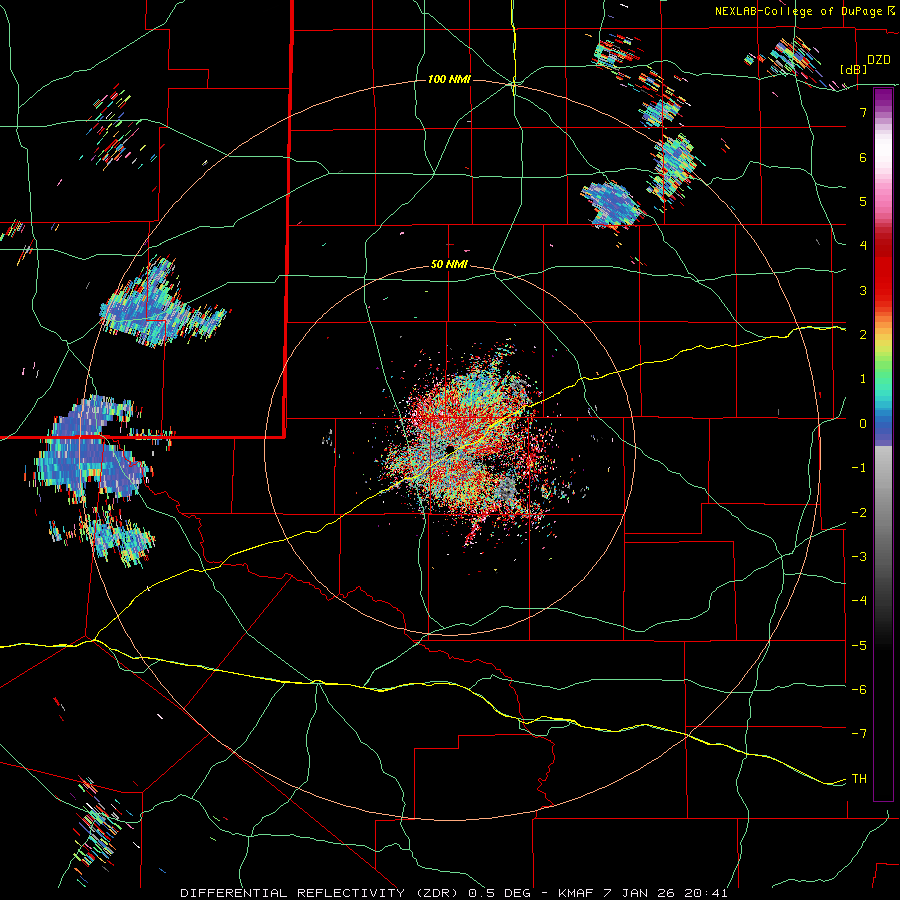Viewport: 900px width, 900px height.
Task: Select the 0 dB scale value
Action: 863,424
